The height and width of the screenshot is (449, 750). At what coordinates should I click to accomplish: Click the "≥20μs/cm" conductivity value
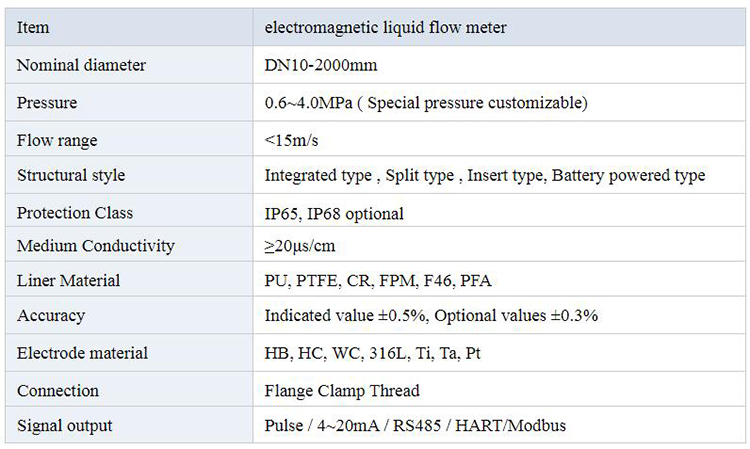(x=300, y=246)
